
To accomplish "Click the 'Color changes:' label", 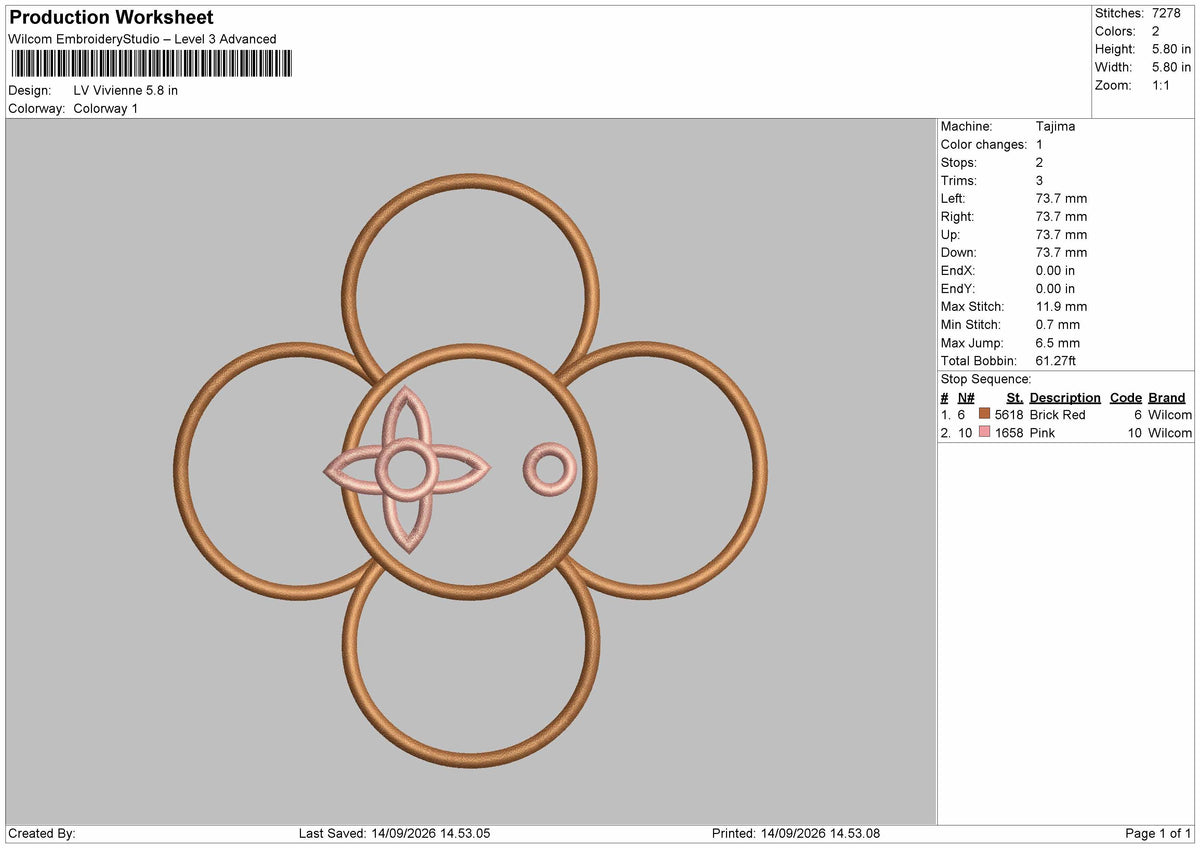I will pos(984,144).
